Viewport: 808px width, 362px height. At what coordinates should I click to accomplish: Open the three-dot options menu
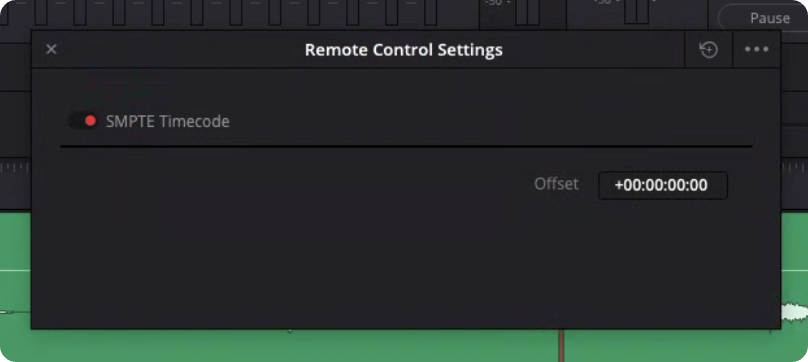[756, 50]
